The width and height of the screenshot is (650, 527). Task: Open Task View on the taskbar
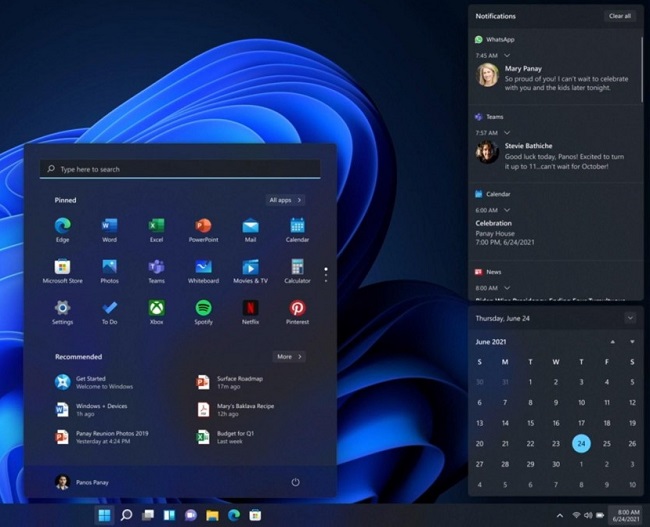click(148, 515)
